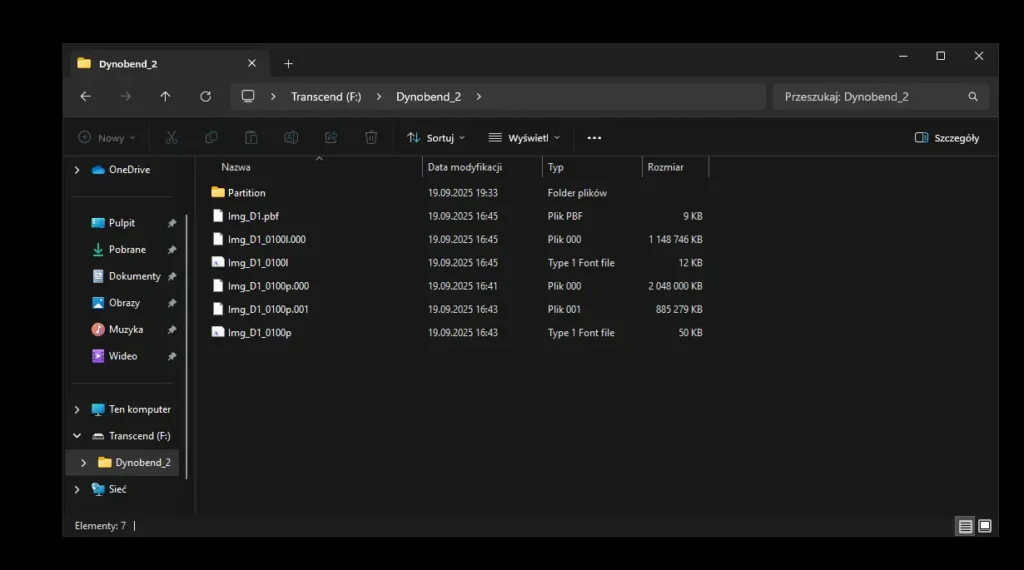Open the Wyświetl view dropdown
Image resolution: width=1024 pixels, height=570 pixels.
click(524, 138)
